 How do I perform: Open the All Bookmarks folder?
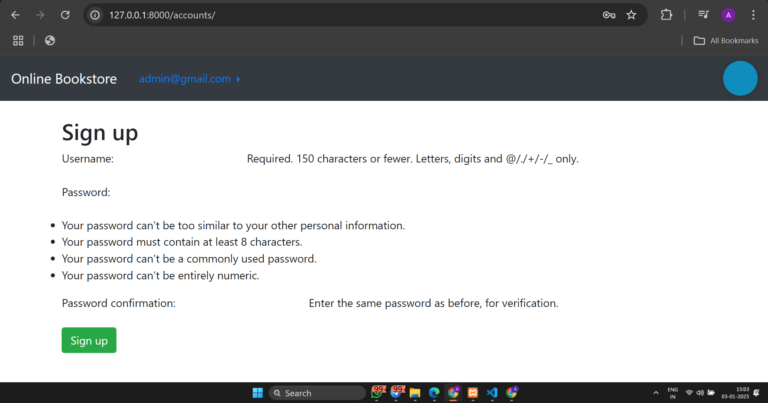(x=725, y=40)
